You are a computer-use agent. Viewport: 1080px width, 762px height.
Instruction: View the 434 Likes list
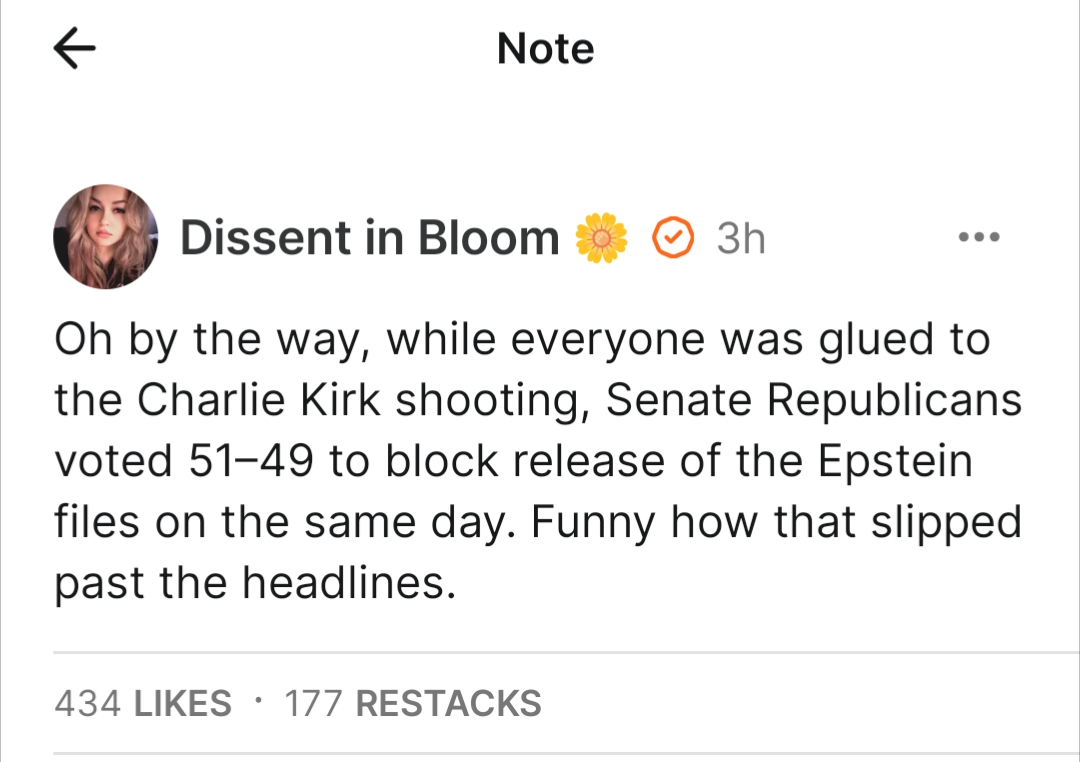click(143, 704)
